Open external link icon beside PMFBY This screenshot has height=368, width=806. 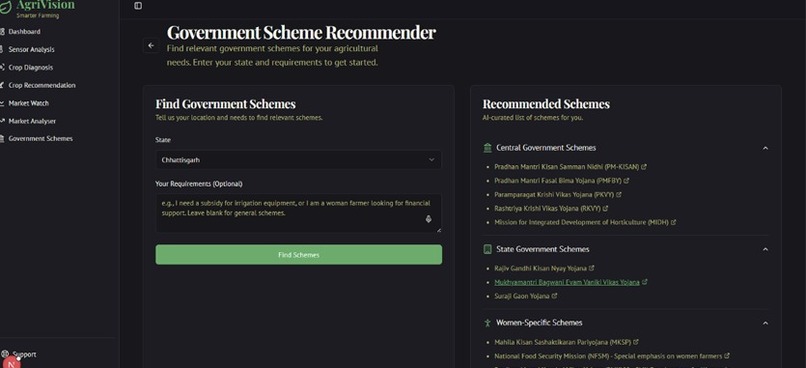tap(627, 180)
